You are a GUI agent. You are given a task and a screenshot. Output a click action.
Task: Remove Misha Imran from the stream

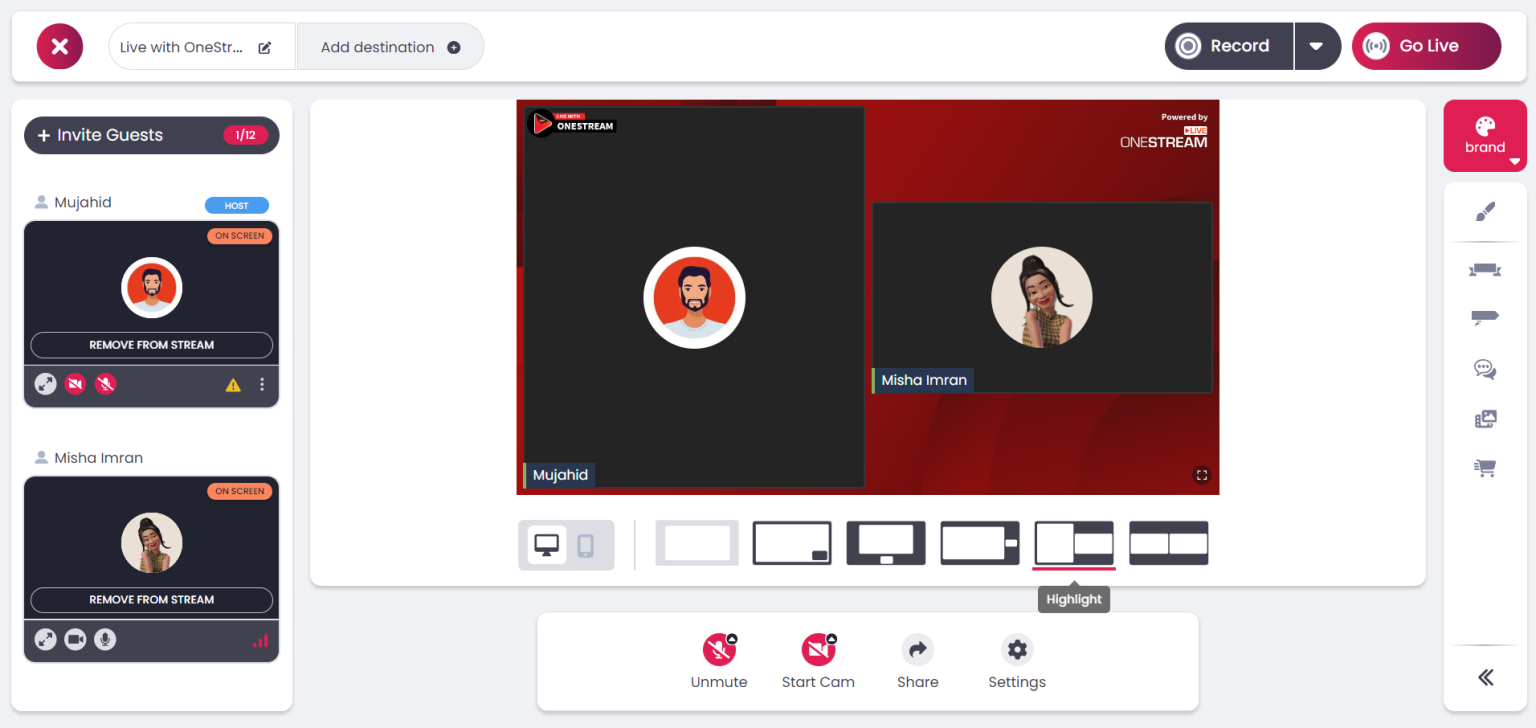[151, 600]
